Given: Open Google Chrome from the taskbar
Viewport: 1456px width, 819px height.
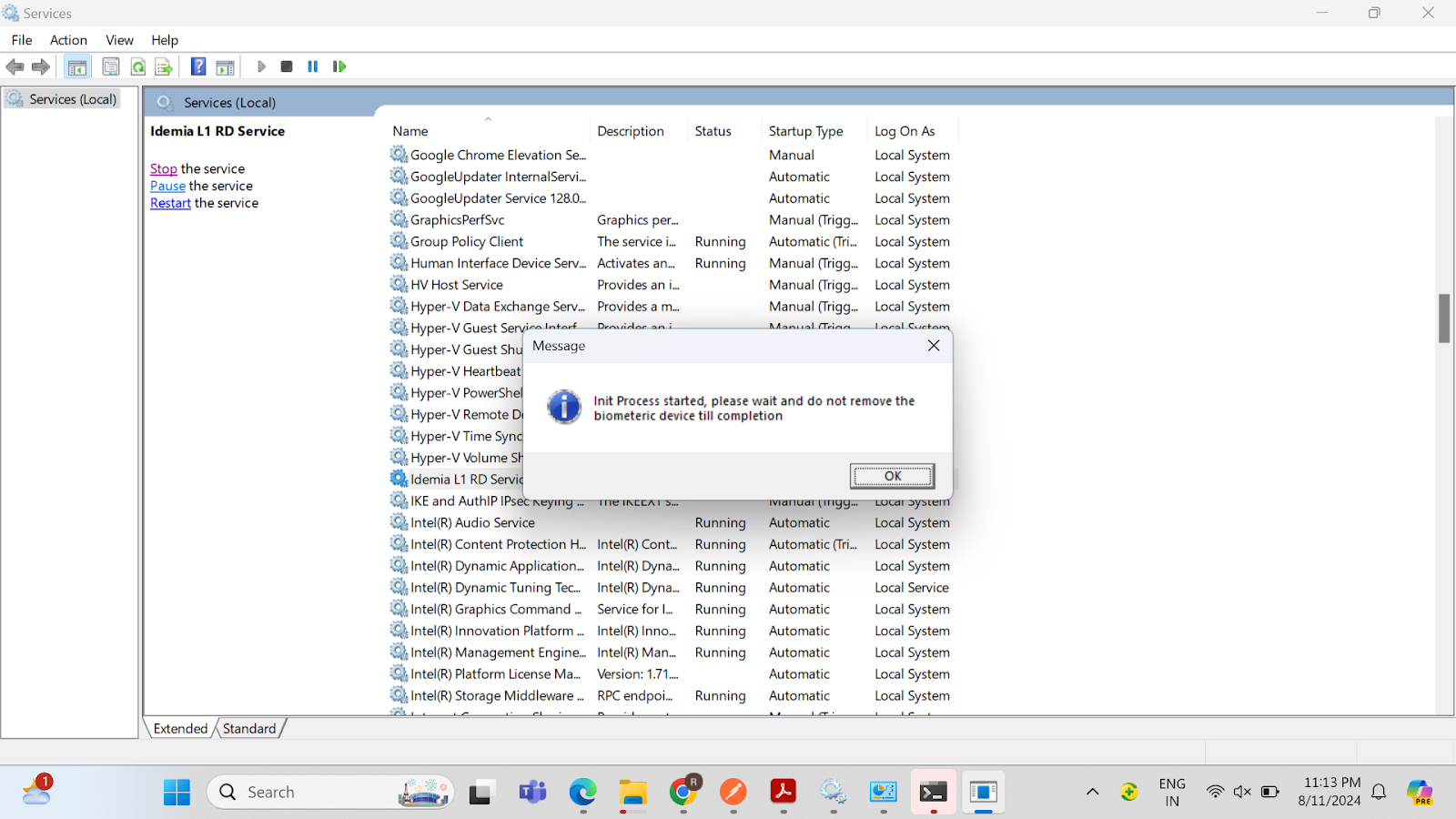Looking at the screenshot, I should coord(683,792).
